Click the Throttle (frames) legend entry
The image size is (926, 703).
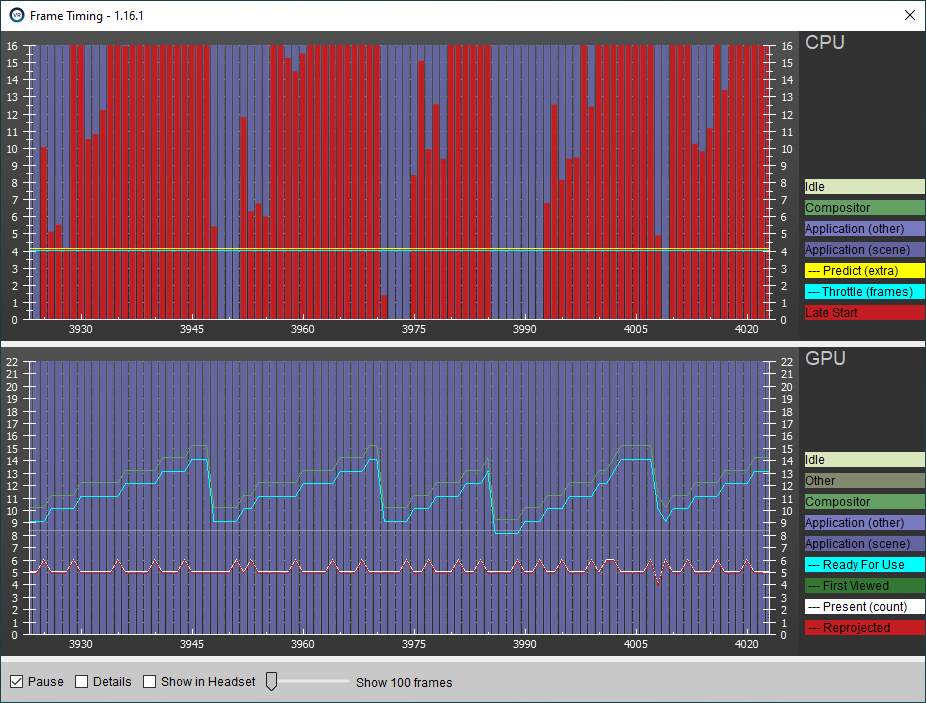864,292
